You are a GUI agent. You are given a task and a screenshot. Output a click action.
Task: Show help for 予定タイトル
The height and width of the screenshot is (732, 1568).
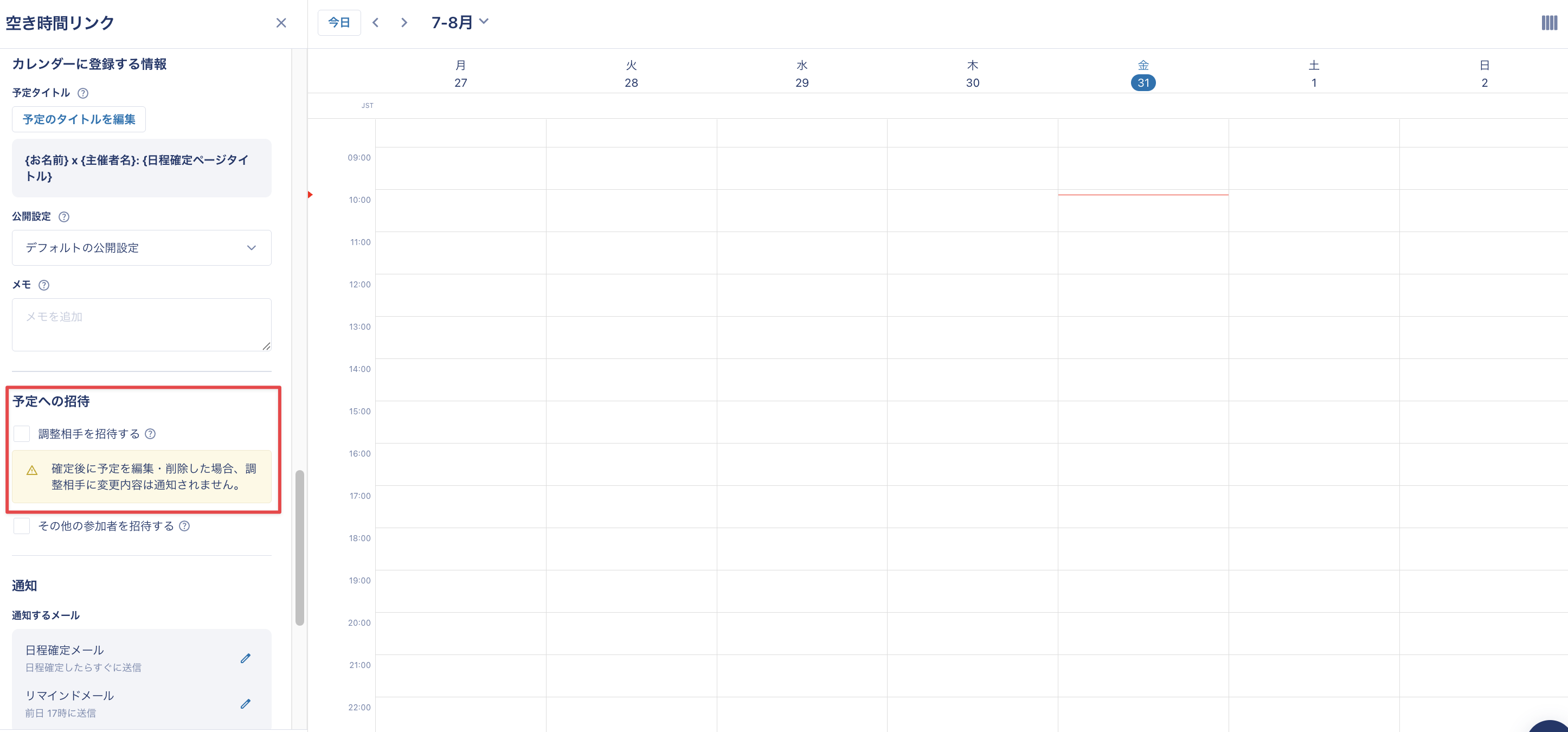click(83, 93)
